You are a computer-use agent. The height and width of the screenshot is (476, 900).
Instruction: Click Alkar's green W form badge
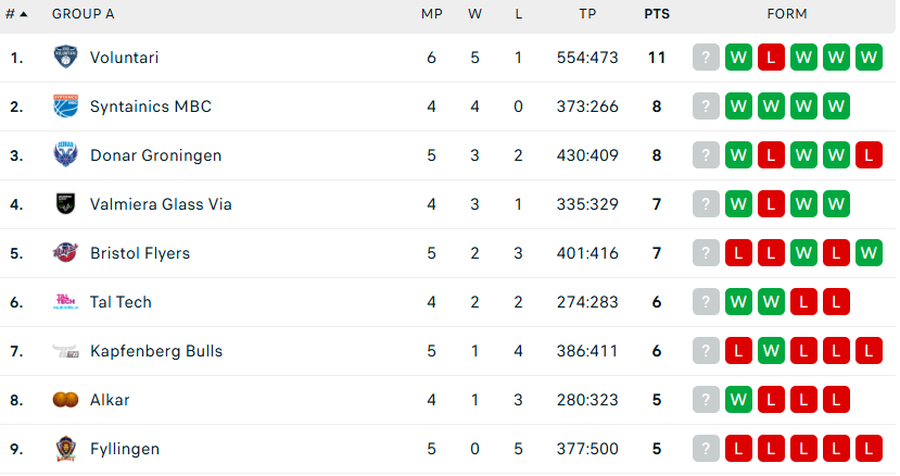tap(739, 400)
